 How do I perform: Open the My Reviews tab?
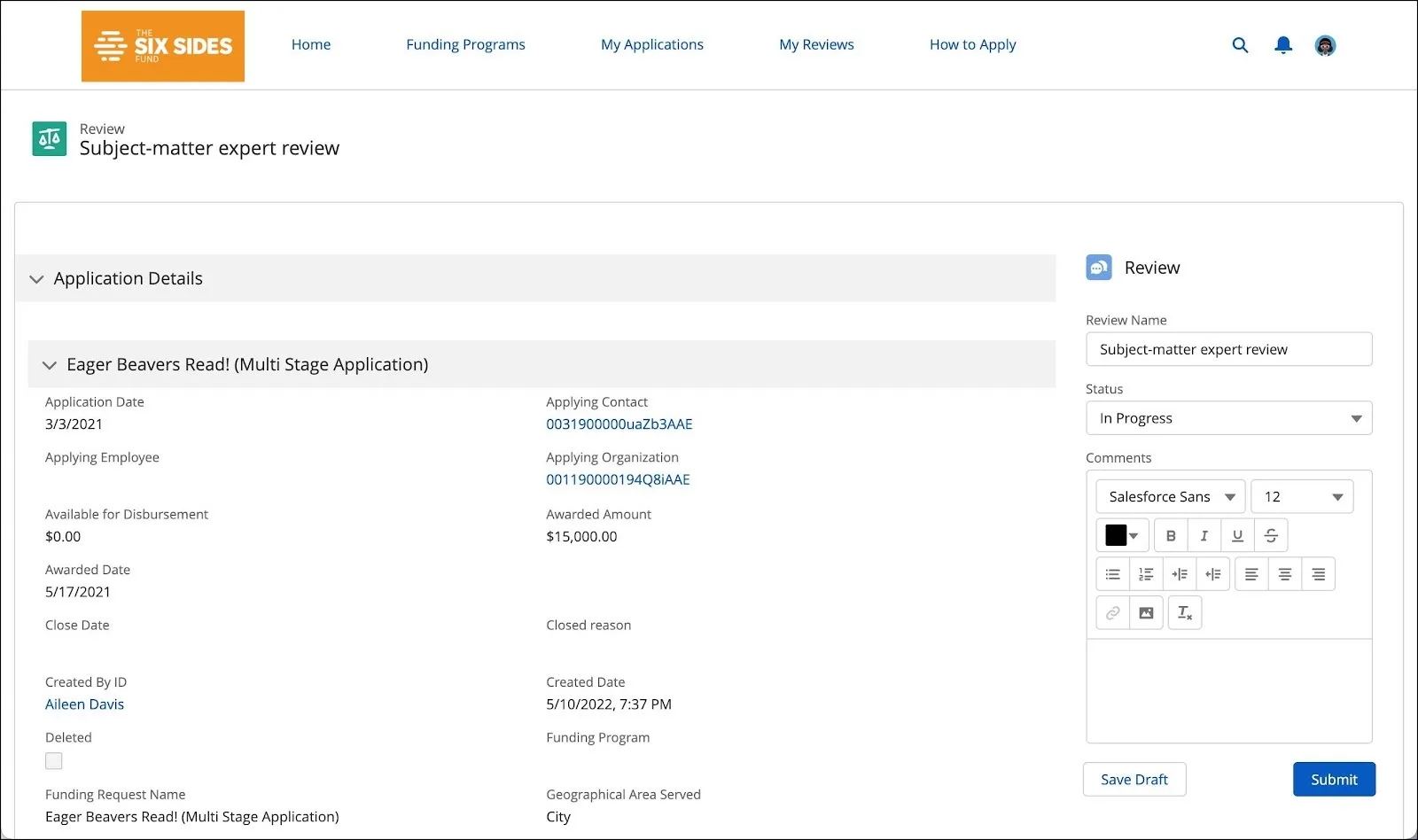tap(817, 44)
